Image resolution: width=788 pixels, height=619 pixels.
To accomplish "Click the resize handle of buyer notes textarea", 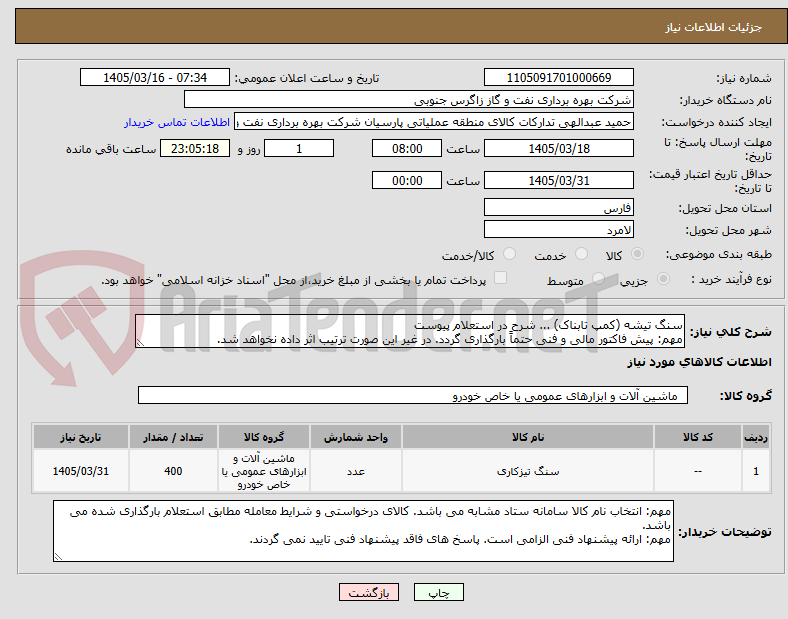I will (x=58, y=557).
